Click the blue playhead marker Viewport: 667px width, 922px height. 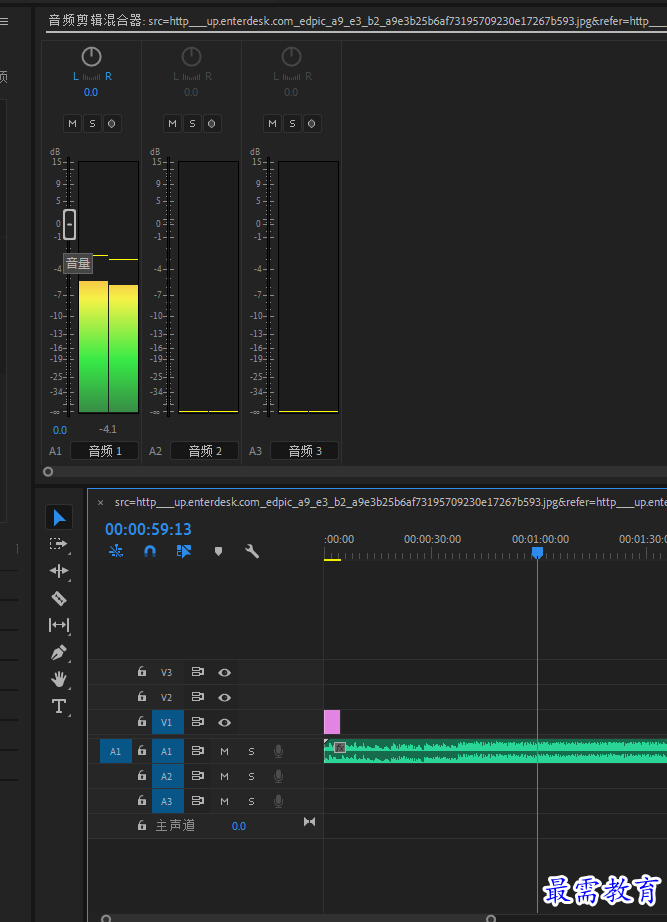coord(537,553)
